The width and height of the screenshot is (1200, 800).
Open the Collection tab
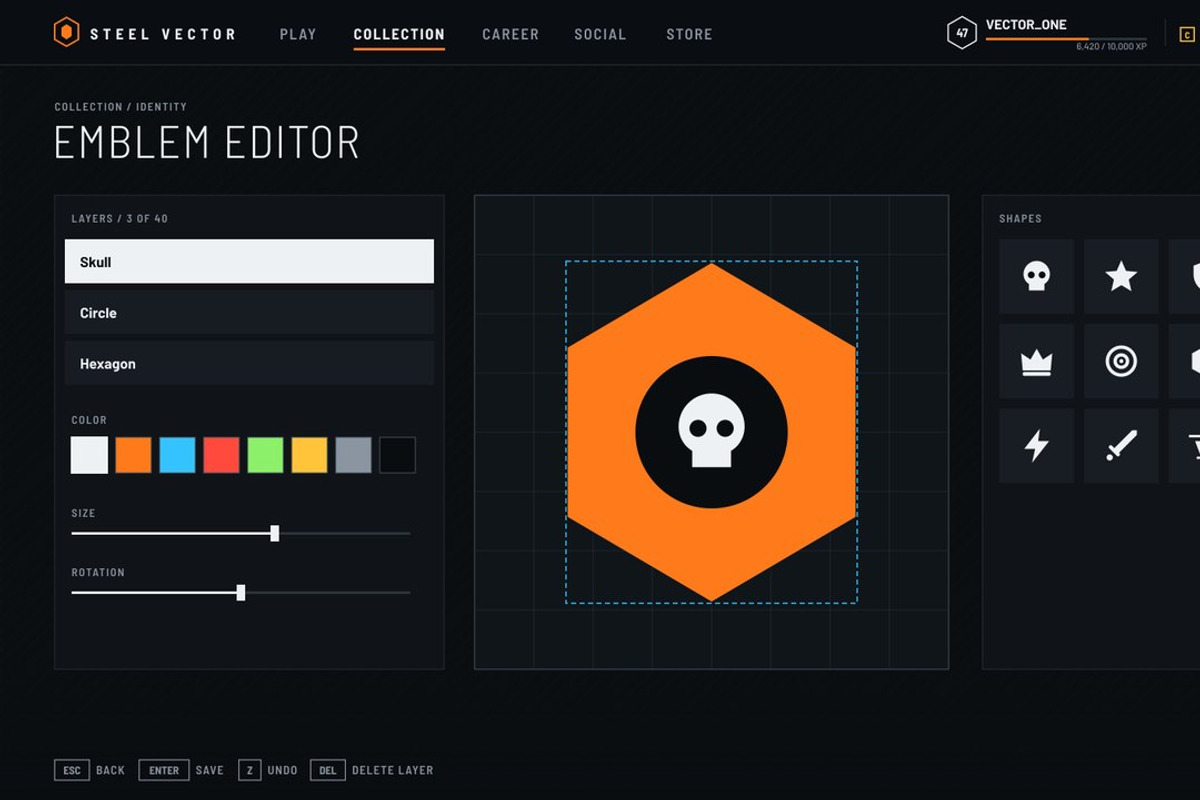[x=399, y=34]
